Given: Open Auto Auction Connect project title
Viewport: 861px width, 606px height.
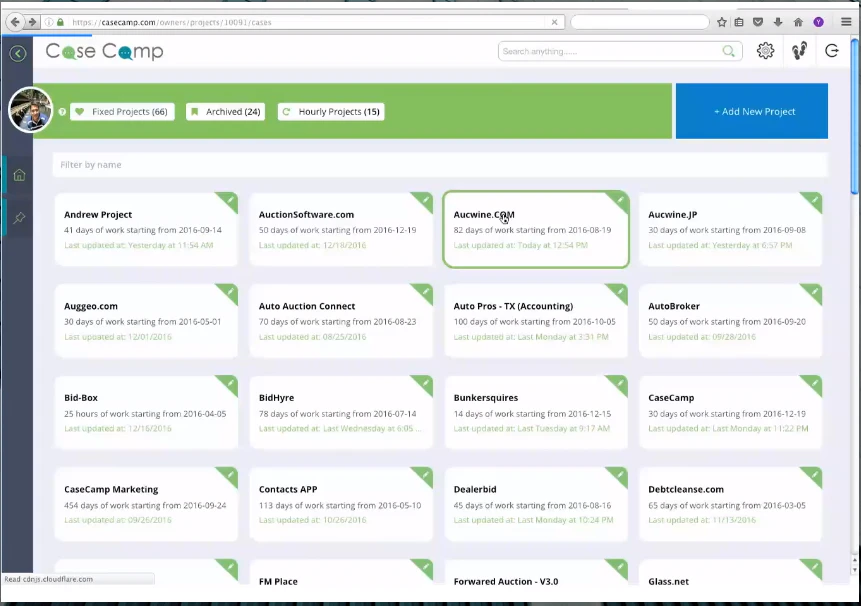Looking at the screenshot, I should tap(307, 306).
